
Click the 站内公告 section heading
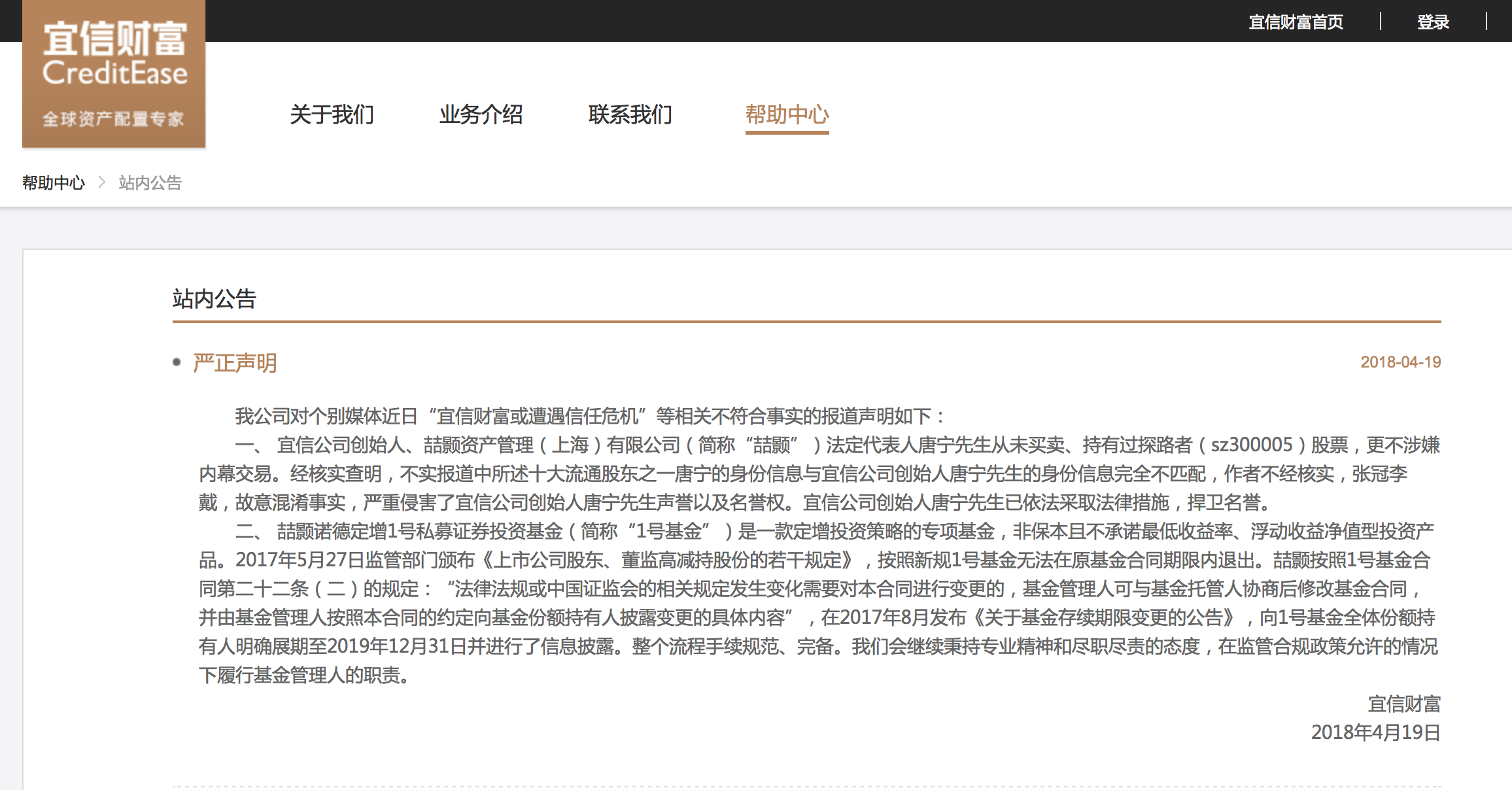click(x=215, y=299)
